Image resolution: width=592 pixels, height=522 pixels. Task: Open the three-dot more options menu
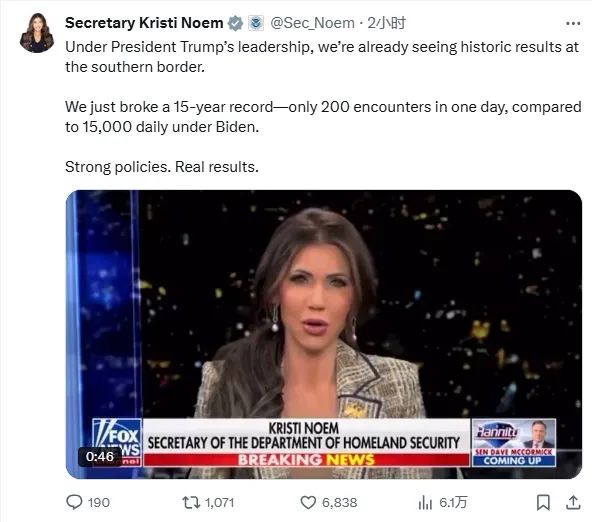573,24
